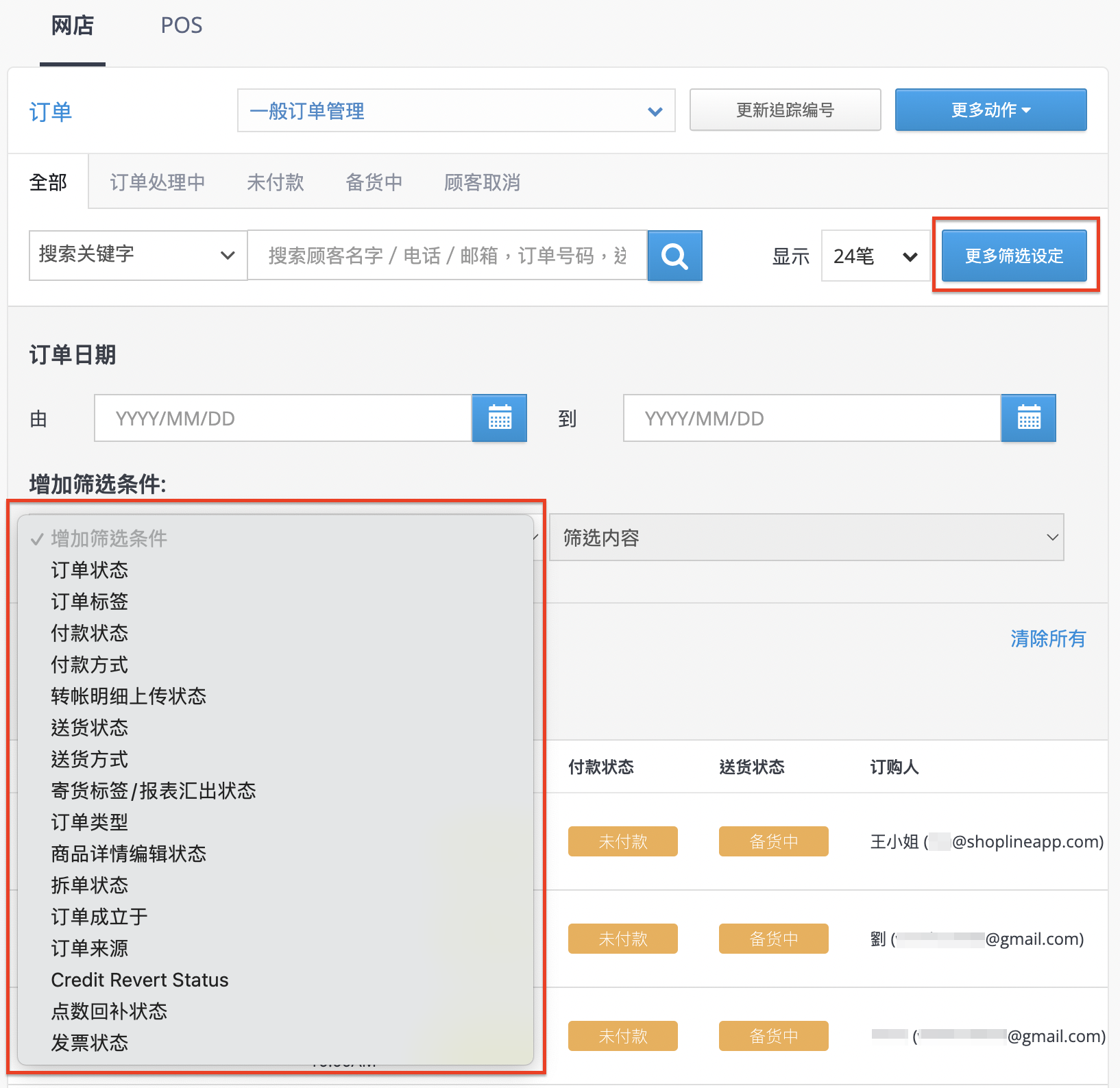Expand the 一般订单管理 dropdown

(456, 110)
